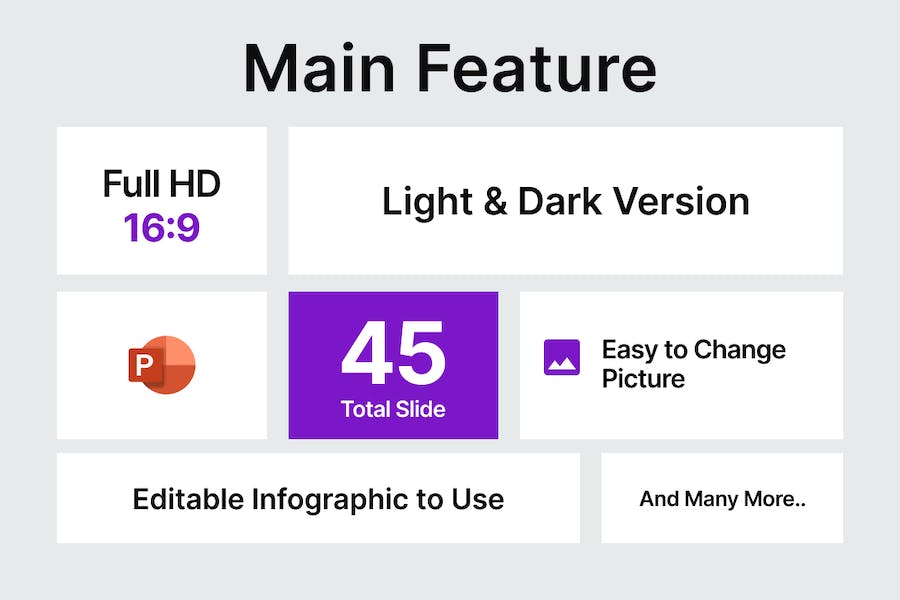
Task: Click the word Dark in the top card
Action: (x=560, y=202)
